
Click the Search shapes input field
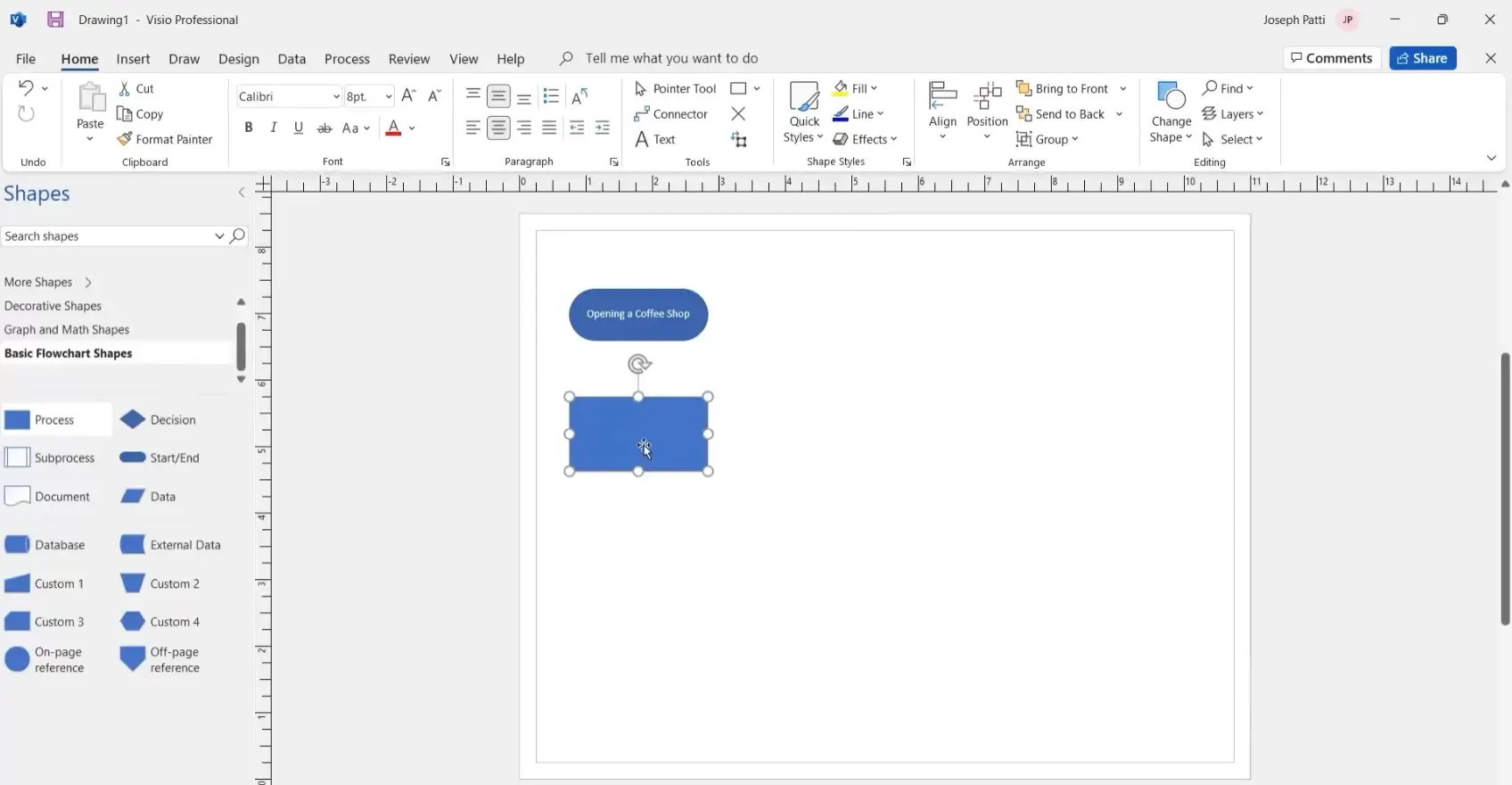[107, 236]
